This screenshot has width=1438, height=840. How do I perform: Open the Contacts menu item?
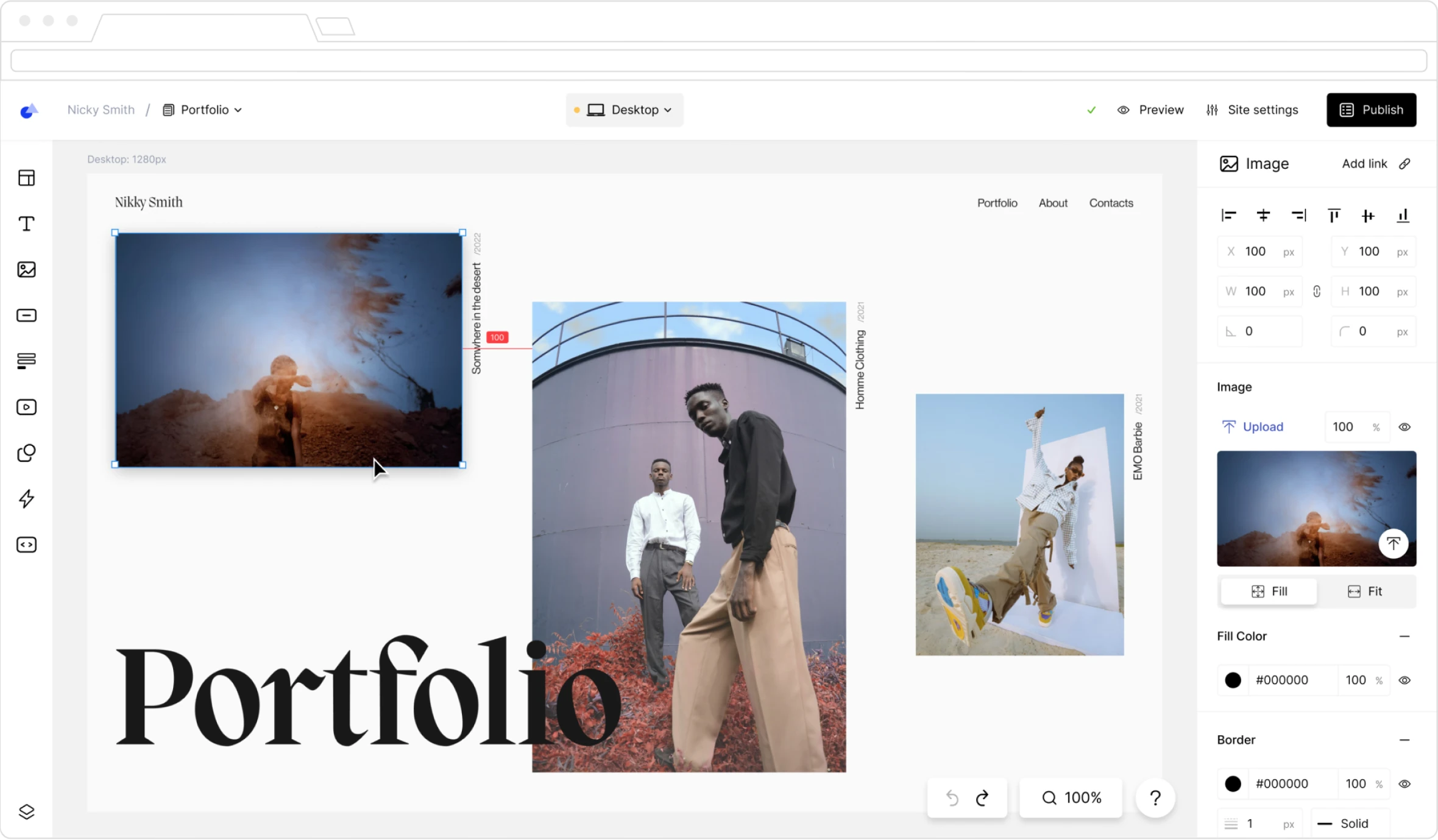coord(1110,203)
